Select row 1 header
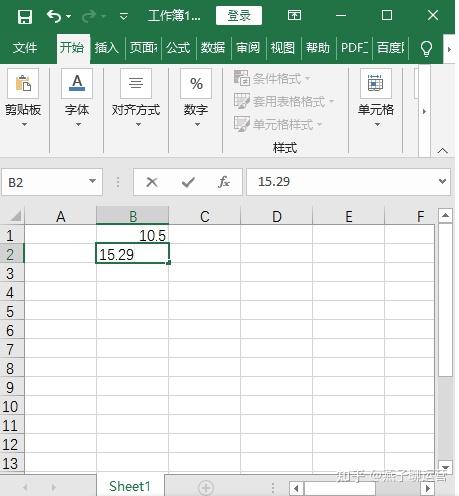The height and width of the screenshot is (496, 459). [12, 235]
